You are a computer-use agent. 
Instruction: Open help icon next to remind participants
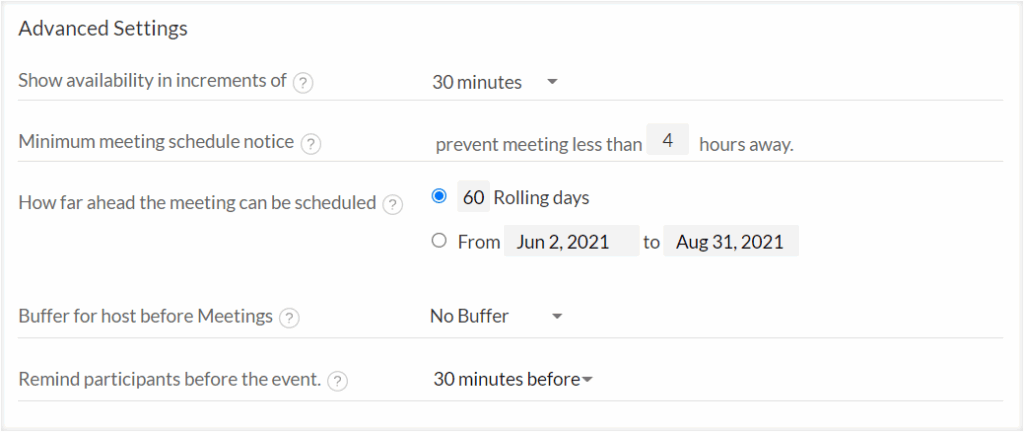point(337,381)
